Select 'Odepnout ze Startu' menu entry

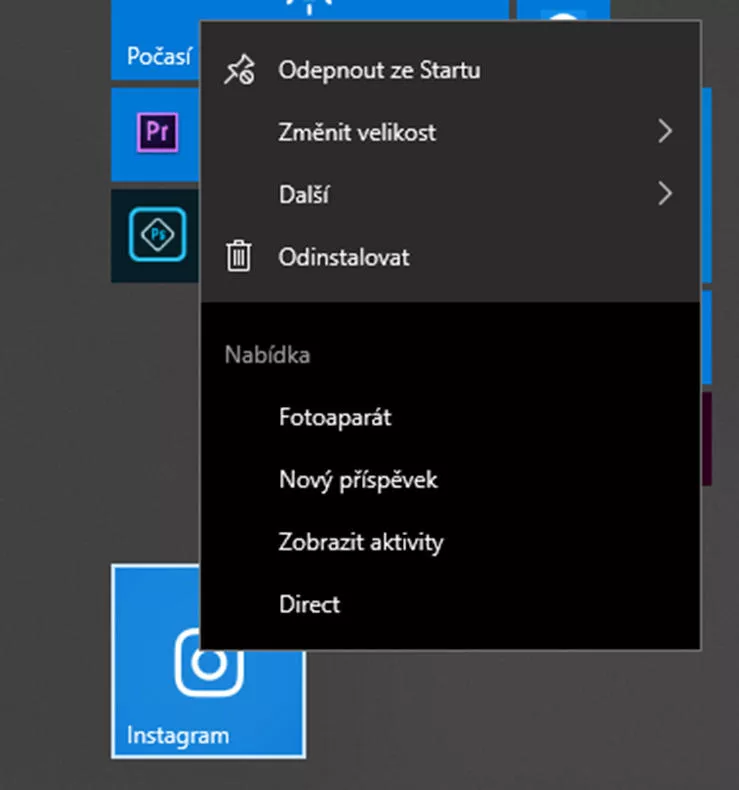click(450, 70)
